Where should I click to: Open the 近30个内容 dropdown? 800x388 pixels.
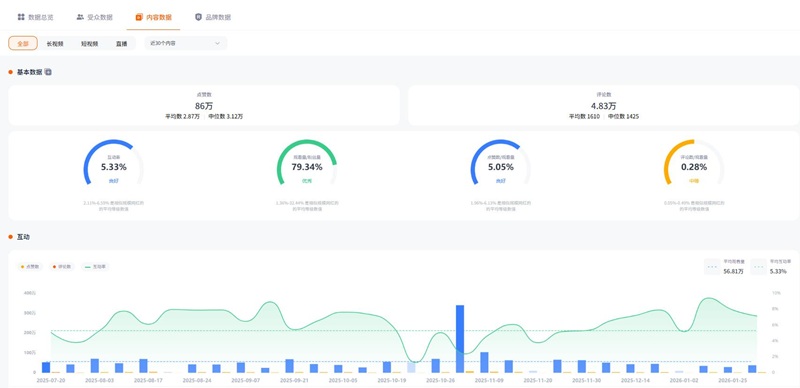(186, 43)
